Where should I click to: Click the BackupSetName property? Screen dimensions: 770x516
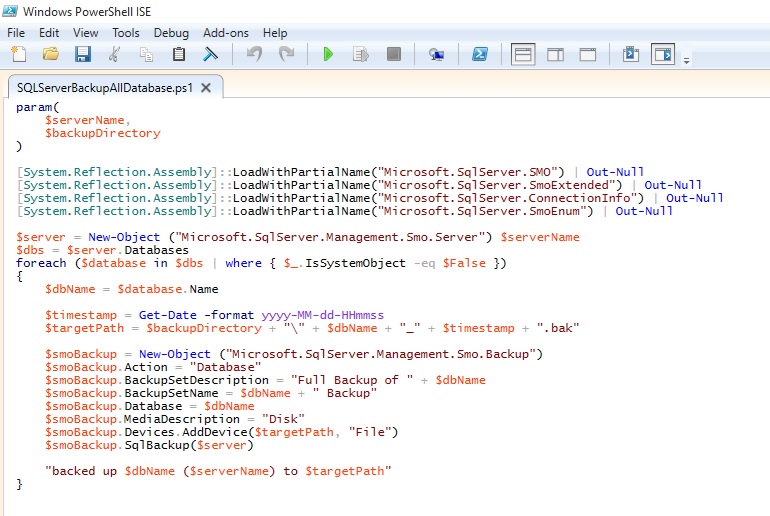pos(171,393)
